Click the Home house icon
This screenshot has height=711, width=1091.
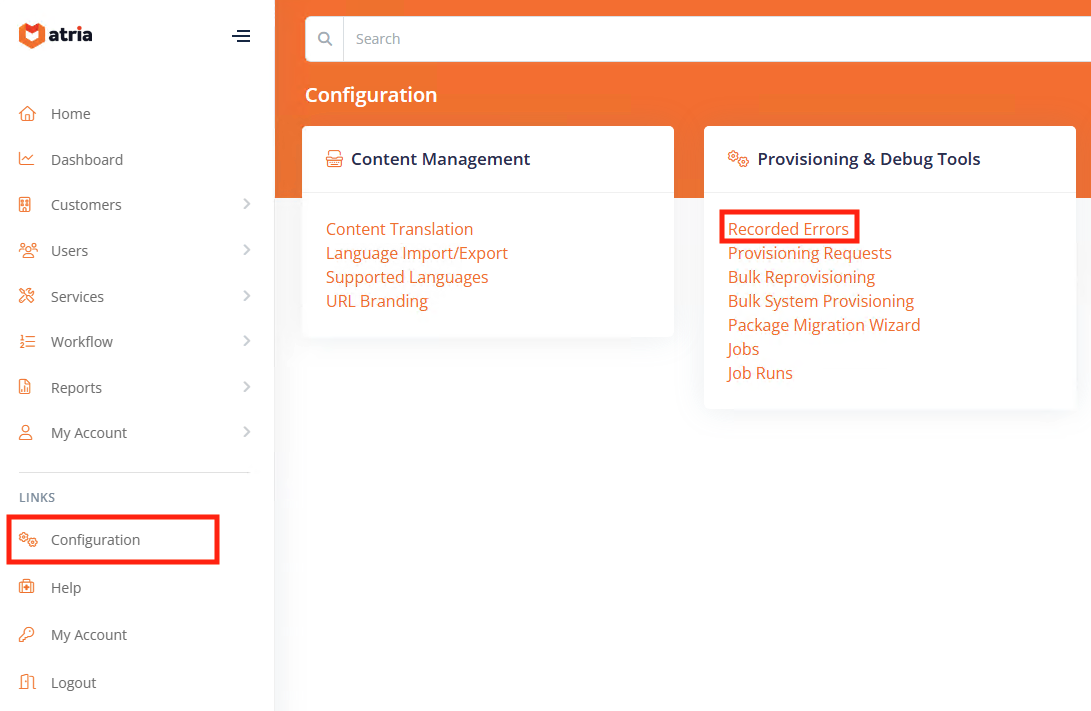point(28,114)
